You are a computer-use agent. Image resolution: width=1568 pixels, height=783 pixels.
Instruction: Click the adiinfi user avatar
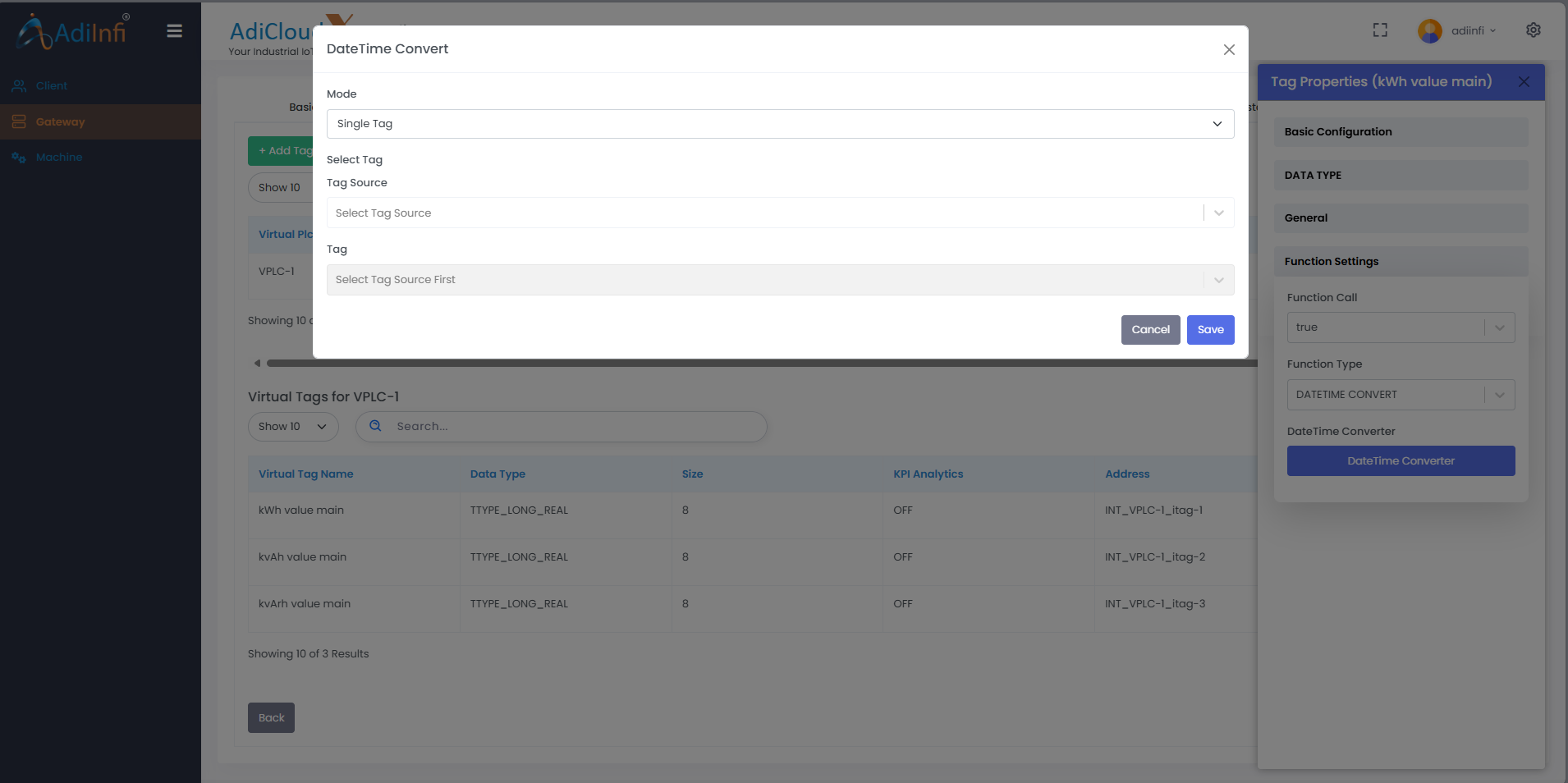coord(1429,31)
